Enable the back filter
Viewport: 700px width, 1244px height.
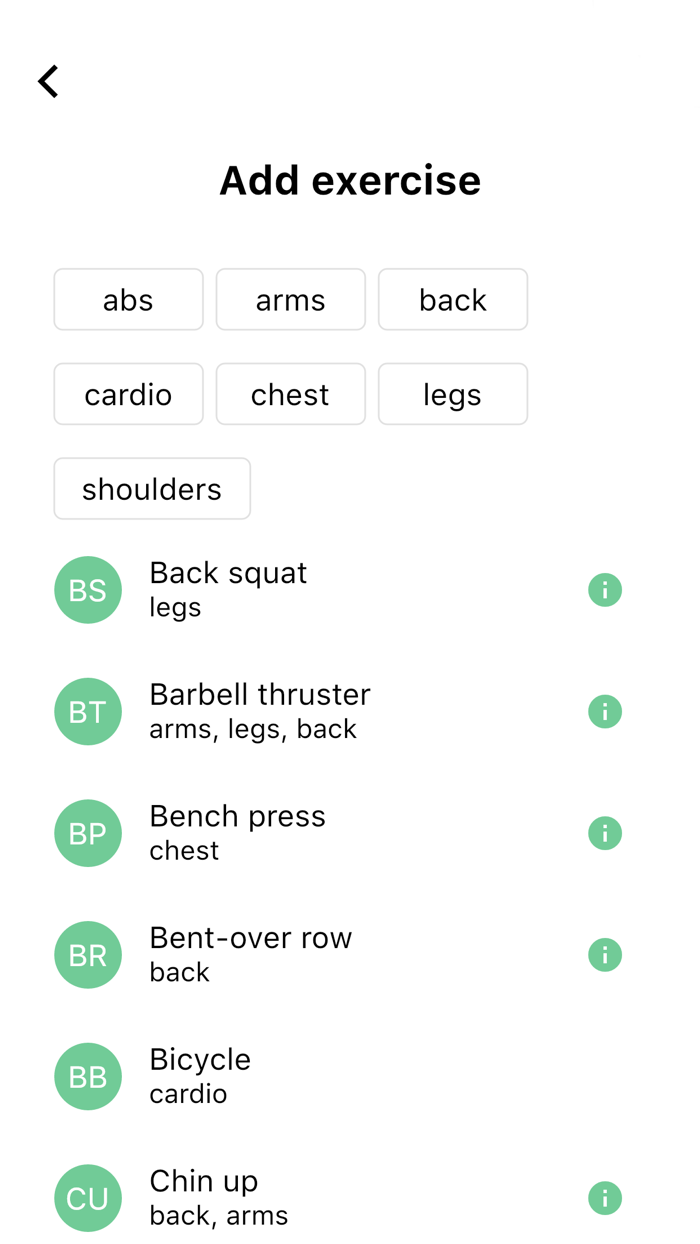pos(452,299)
